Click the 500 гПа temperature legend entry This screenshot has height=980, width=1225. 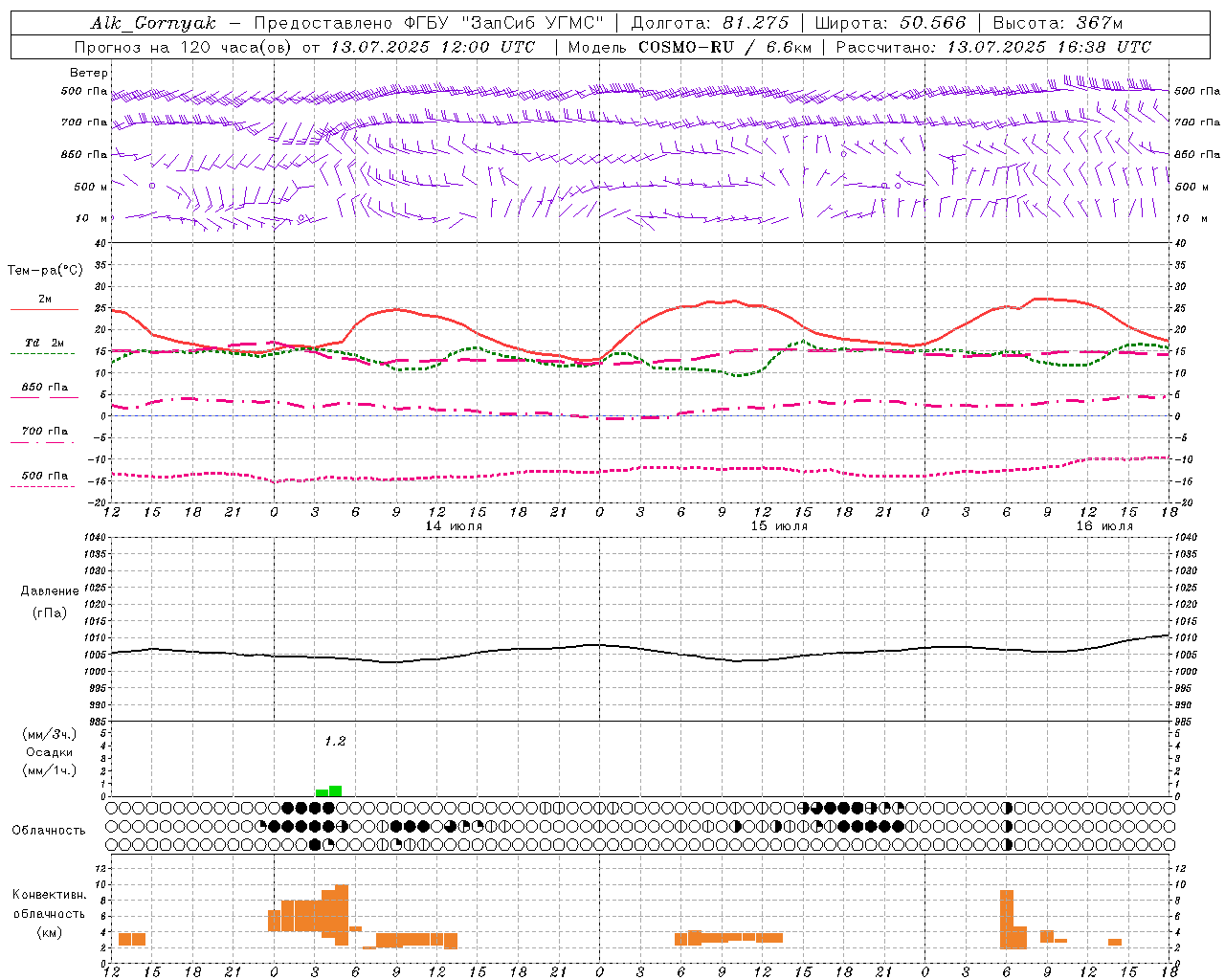point(44,476)
